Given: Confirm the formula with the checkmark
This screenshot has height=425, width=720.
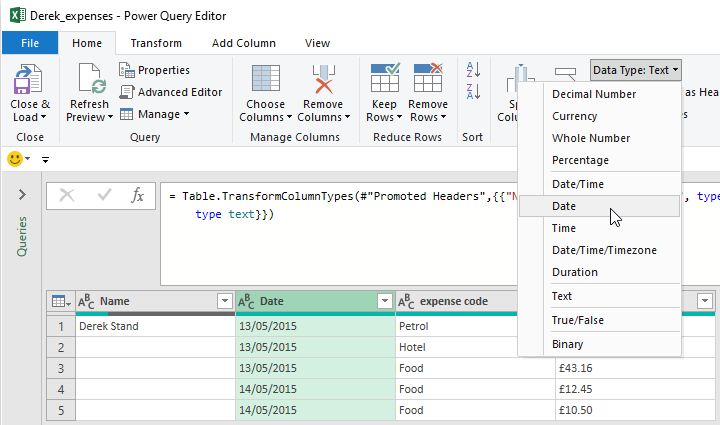Looking at the screenshot, I should (104, 195).
